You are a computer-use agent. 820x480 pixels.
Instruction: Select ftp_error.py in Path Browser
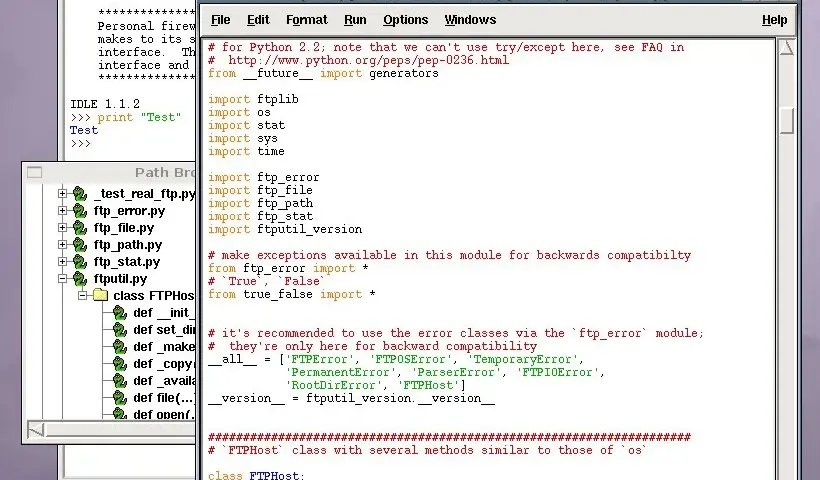click(x=129, y=211)
